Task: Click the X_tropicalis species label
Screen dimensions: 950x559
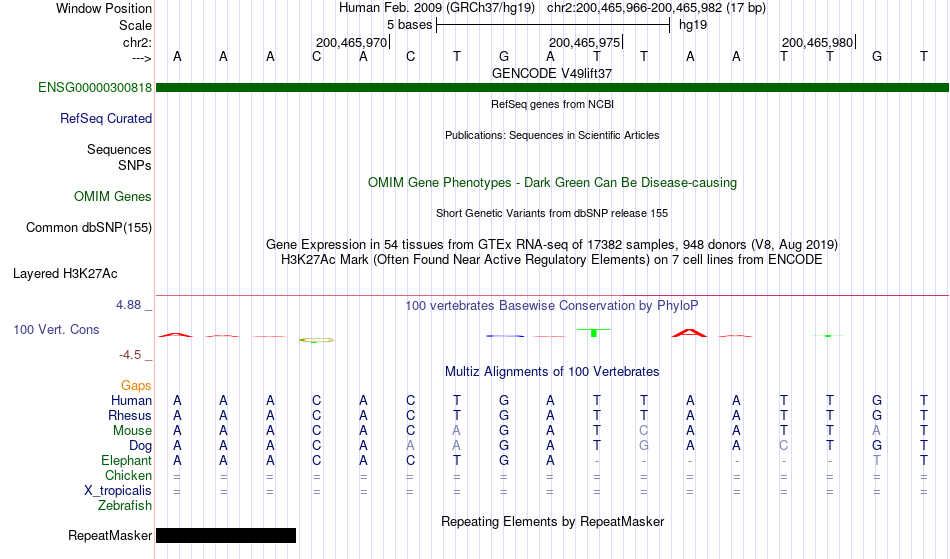Action: point(118,491)
